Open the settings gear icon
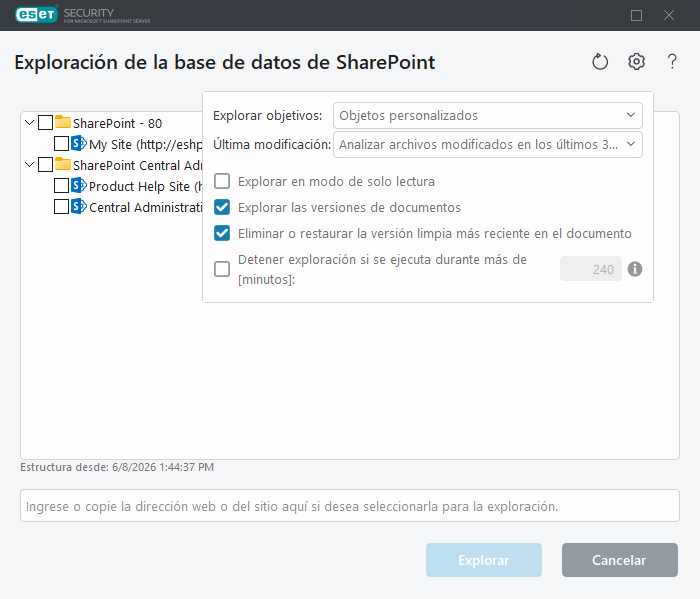Viewport: 700px width, 599px height. coord(636,62)
